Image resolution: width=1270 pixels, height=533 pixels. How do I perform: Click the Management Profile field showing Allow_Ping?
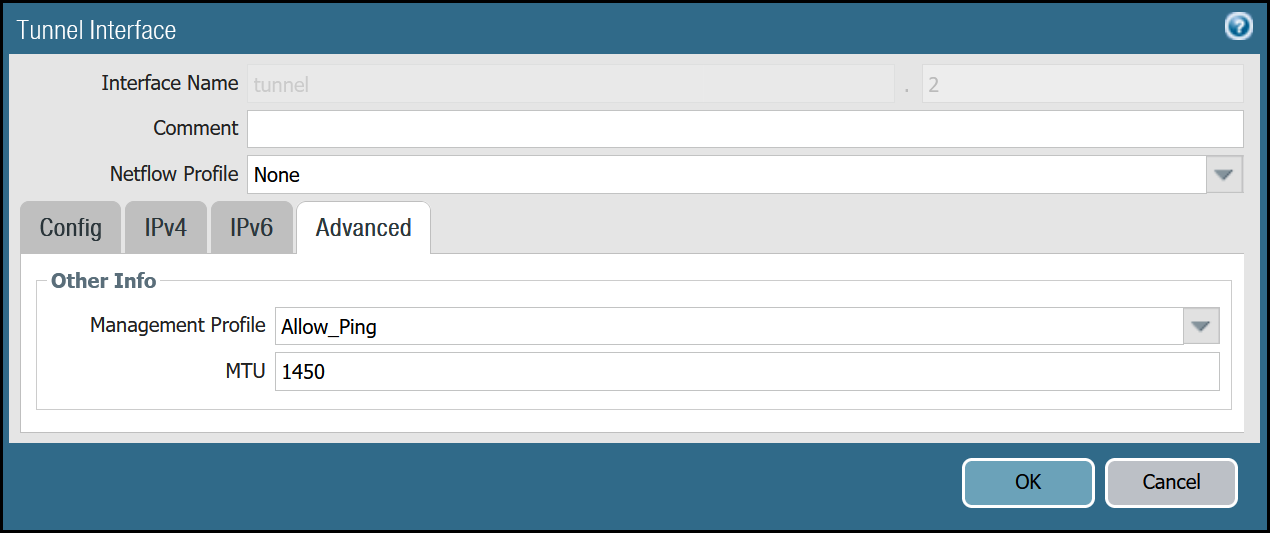(x=728, y=326)
